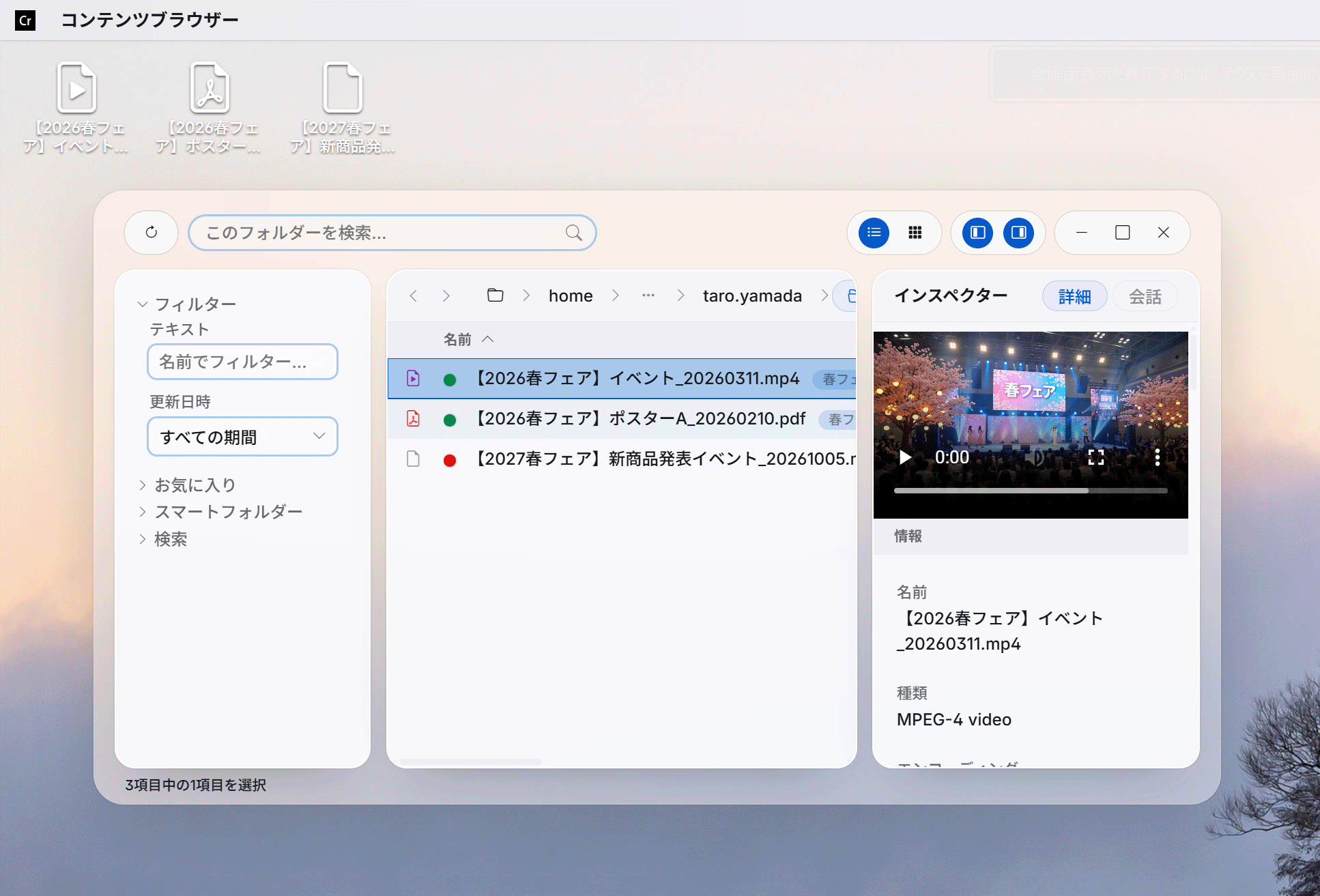Toggle the left sidebar panel
The image size is (1320, 896).
click(977, 233)
